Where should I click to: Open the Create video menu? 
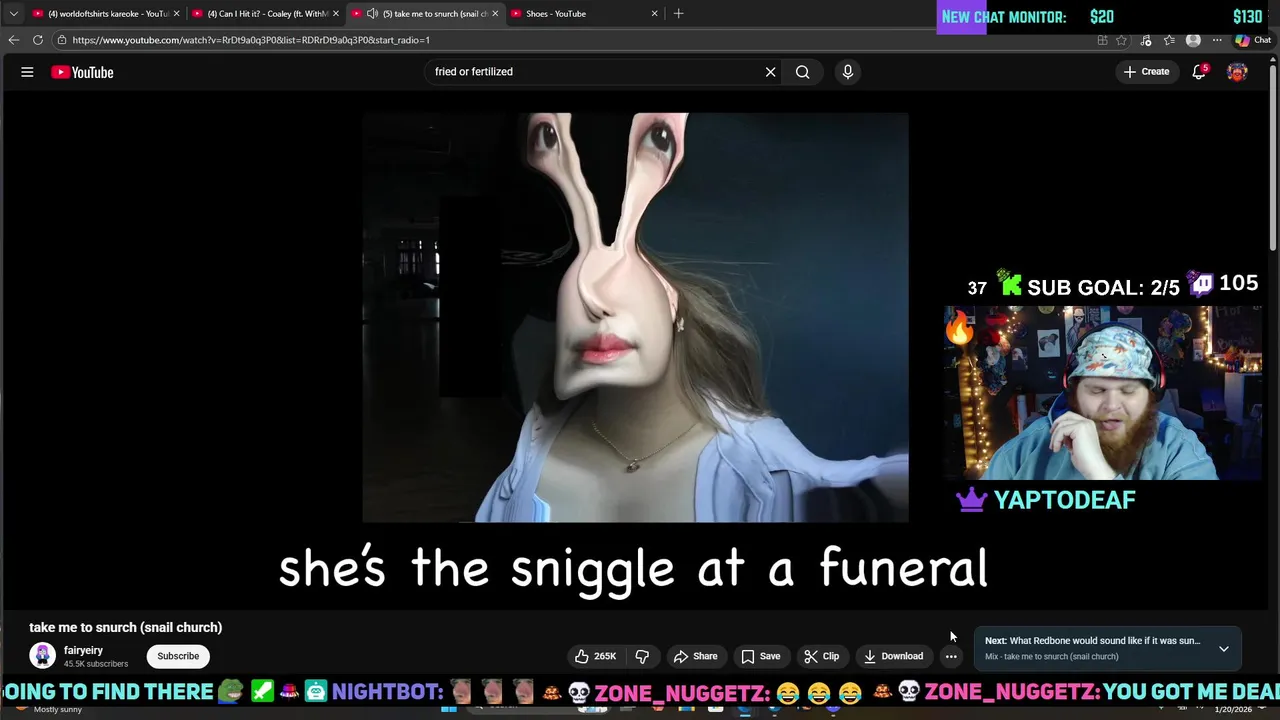(x=1146, y=72)
